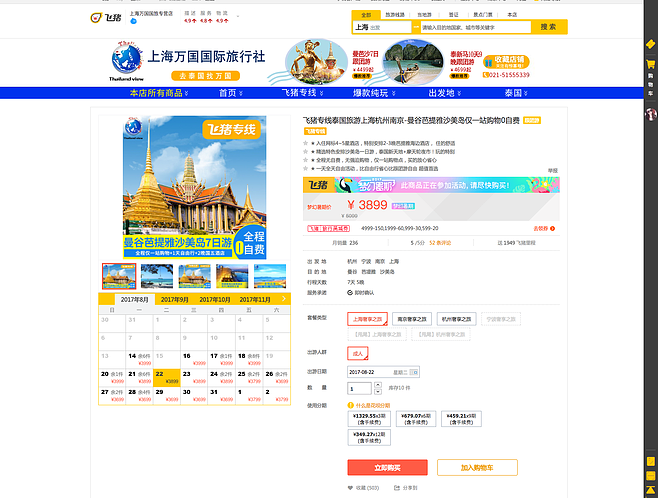Click the heart favorite icon below buy buttons
Viewport: 658px width, 498px height.
click(x=350, y=488)
